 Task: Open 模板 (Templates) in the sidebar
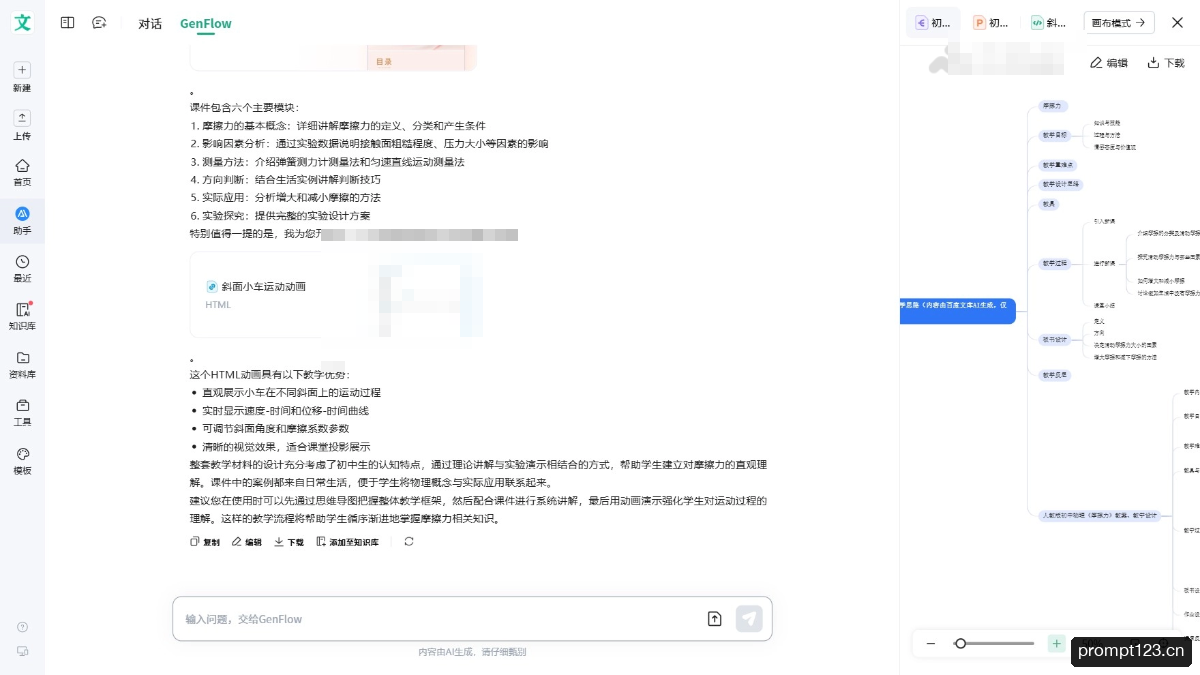pos(22,460)
